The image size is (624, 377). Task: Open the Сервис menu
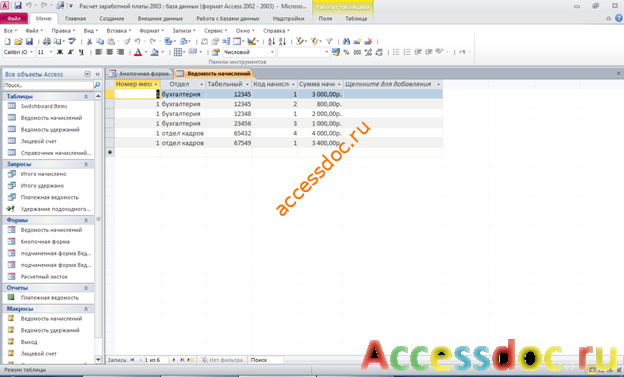point(215,31)
